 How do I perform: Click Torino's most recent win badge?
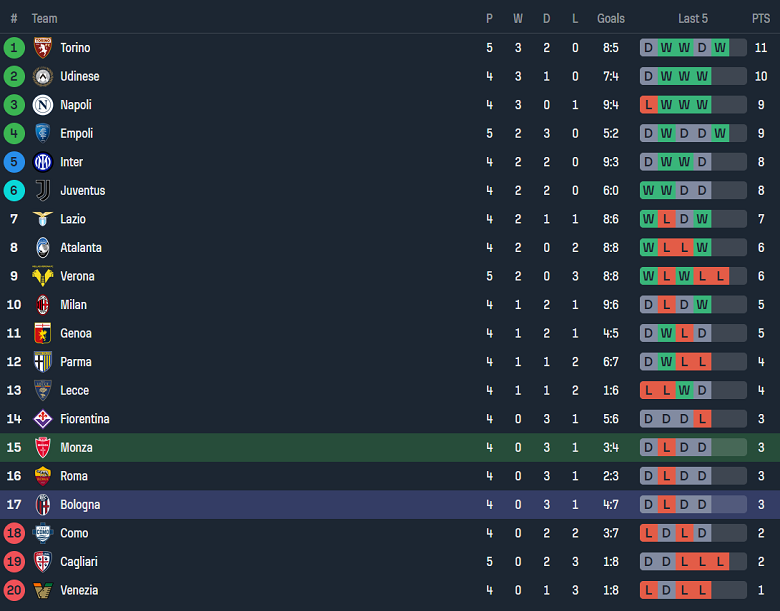(719, 48)
